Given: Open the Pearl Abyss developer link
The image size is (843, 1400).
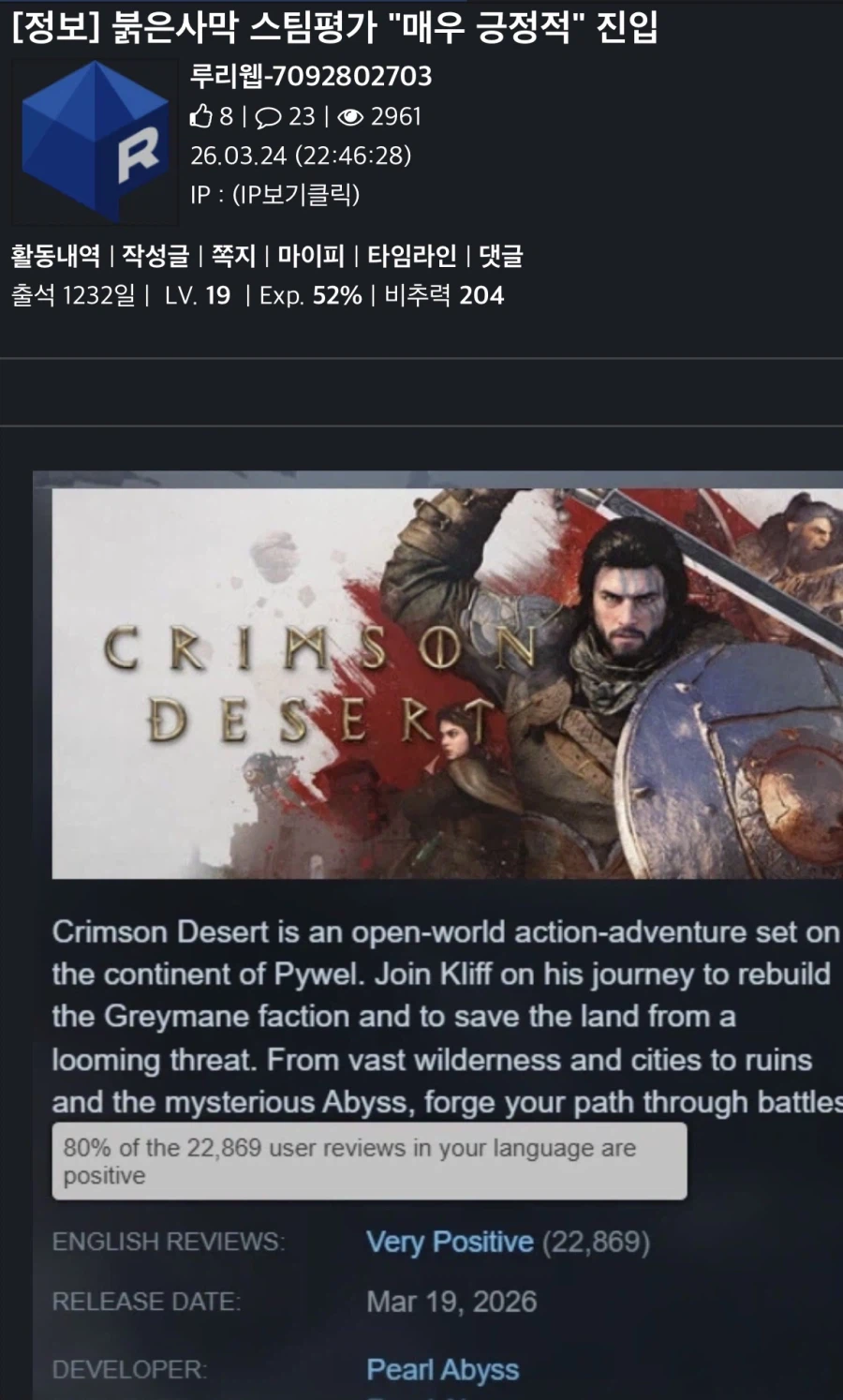Looking at the screenshot, I should pos(442,1369).
